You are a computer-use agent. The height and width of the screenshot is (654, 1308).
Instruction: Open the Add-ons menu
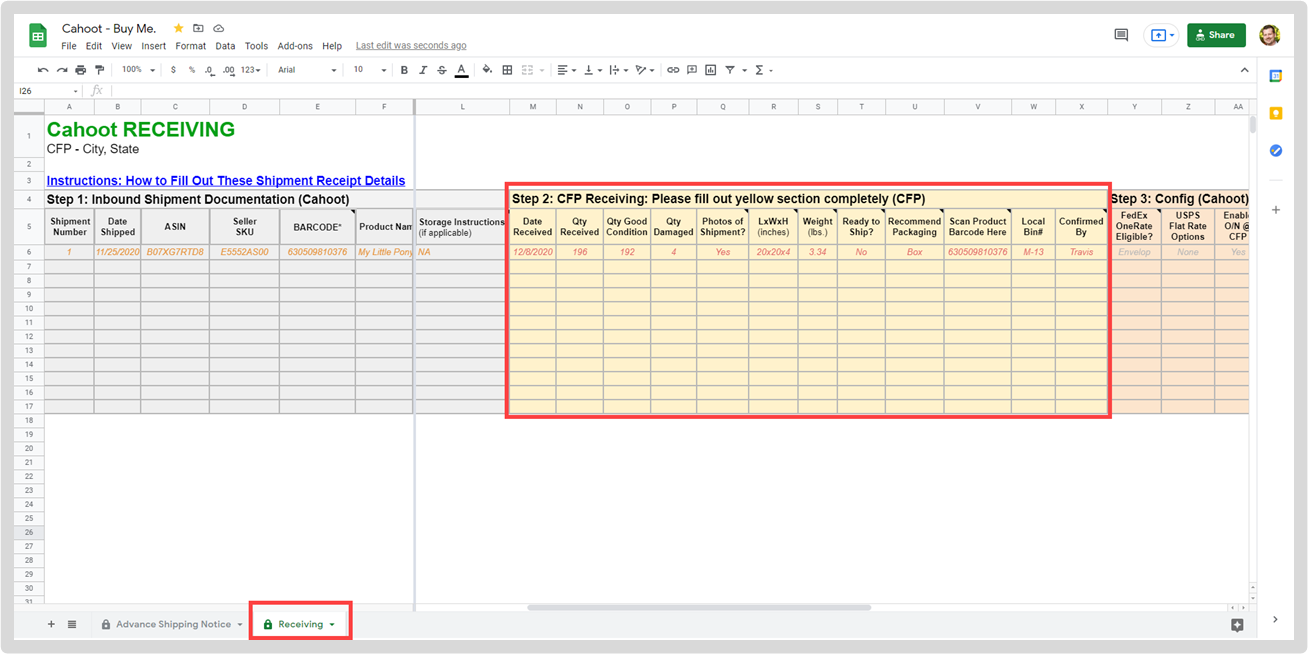295,46
